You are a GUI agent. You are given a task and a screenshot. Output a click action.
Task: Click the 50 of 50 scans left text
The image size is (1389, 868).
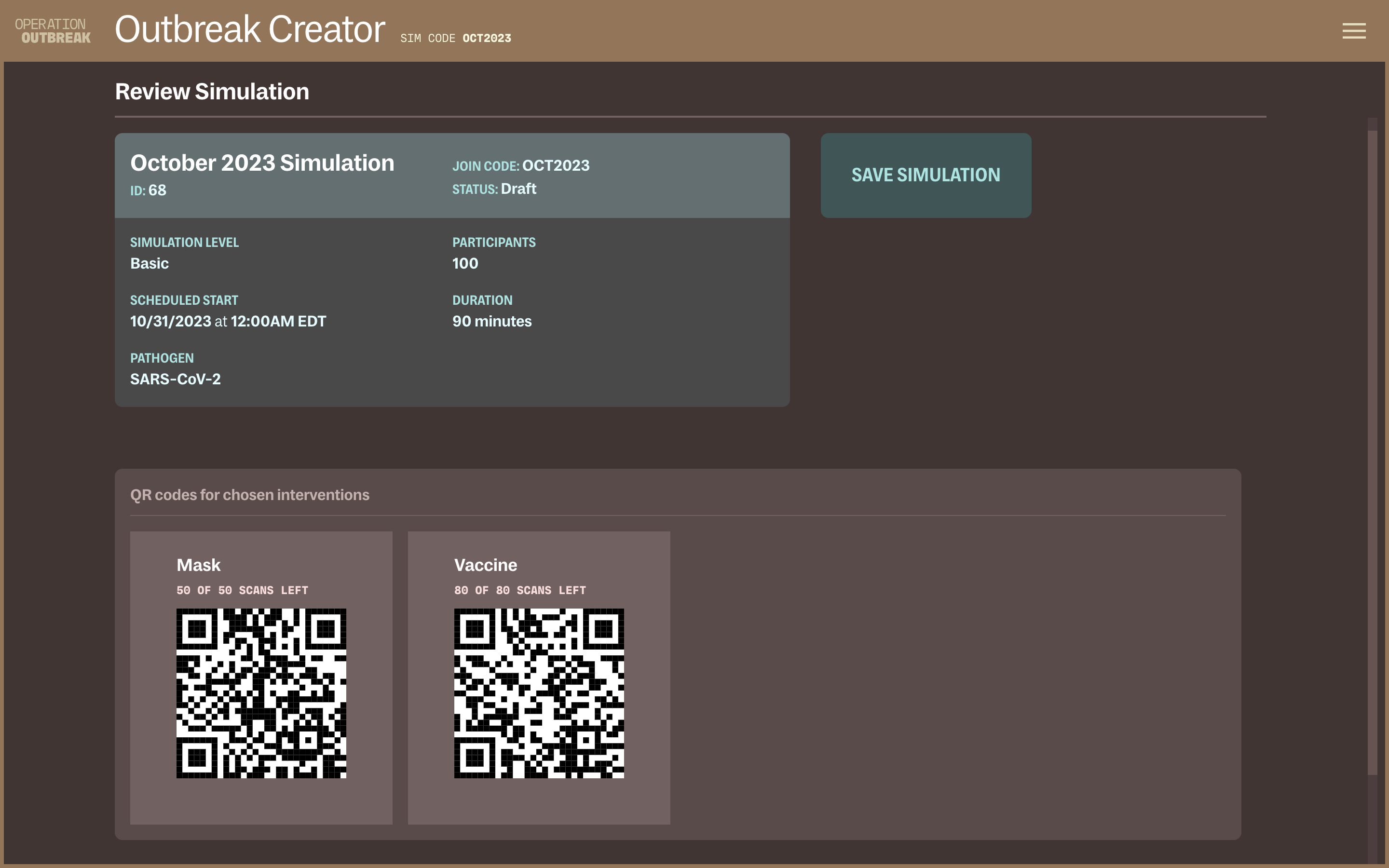[242, 590]
